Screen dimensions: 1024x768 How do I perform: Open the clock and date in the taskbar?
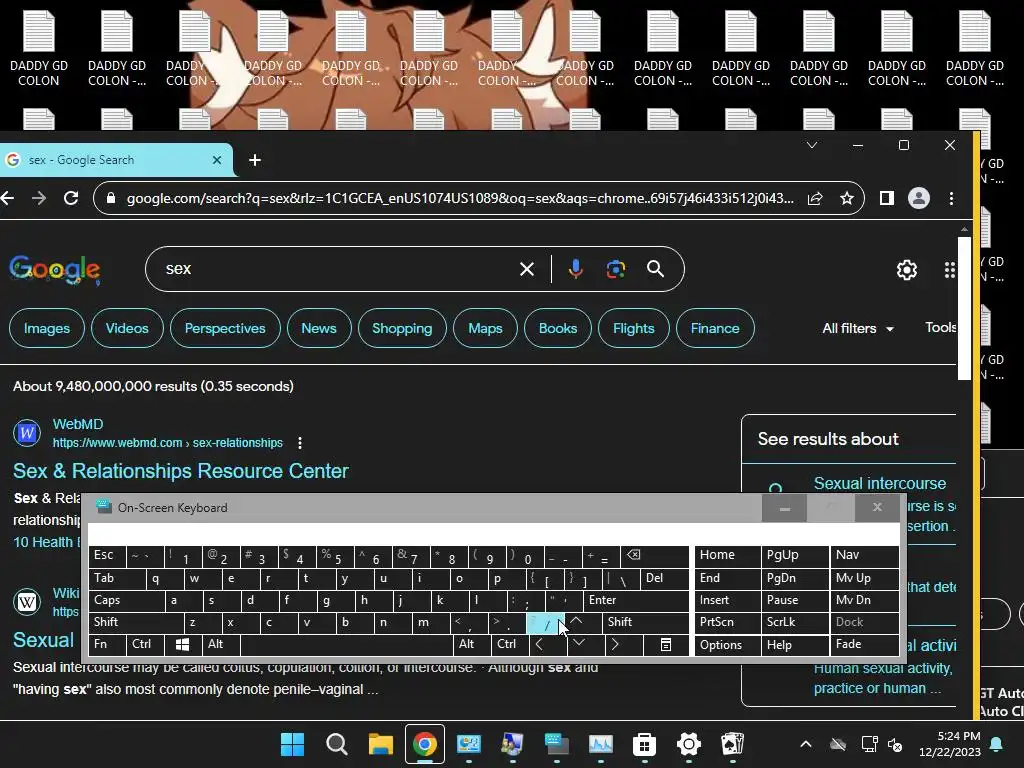(950, 744)
